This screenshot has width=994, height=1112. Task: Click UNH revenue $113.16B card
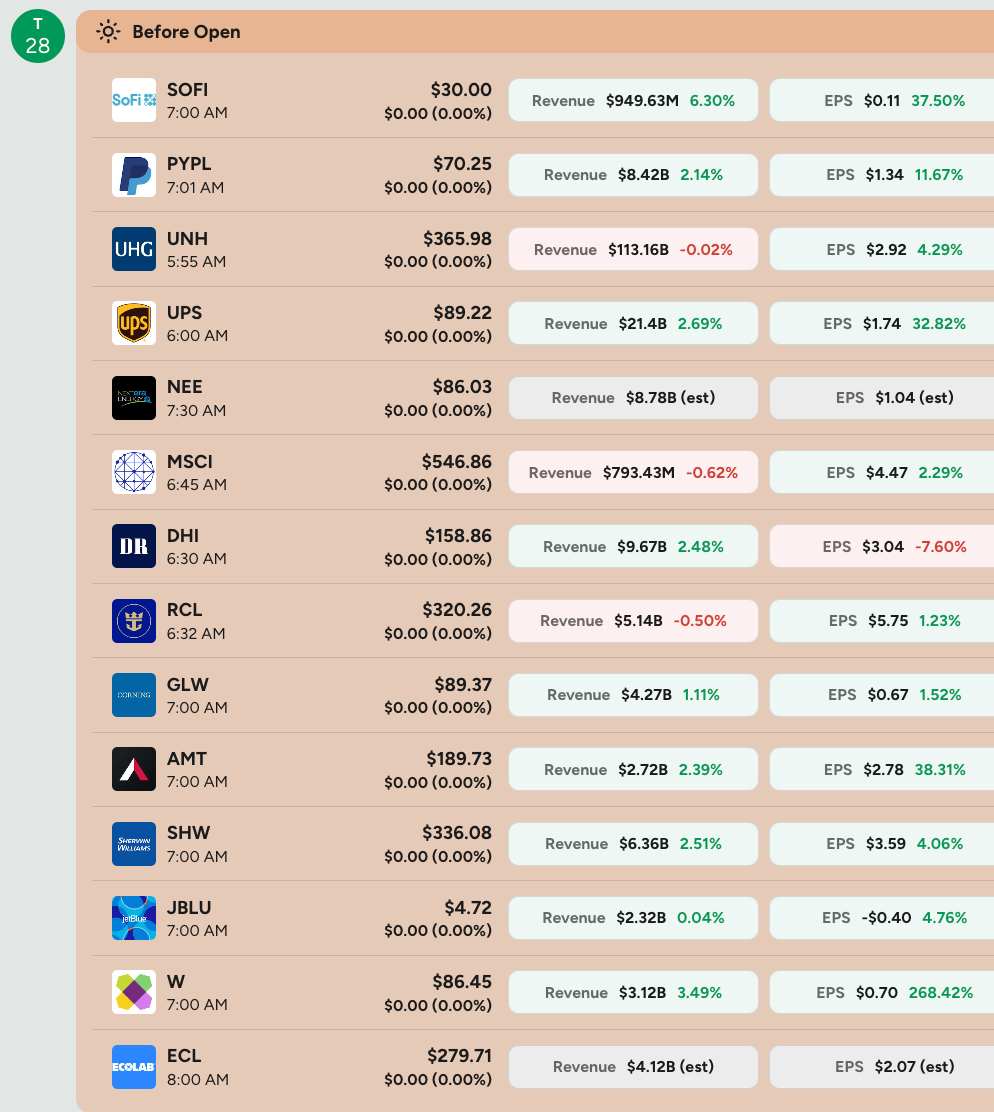(633, 249)
